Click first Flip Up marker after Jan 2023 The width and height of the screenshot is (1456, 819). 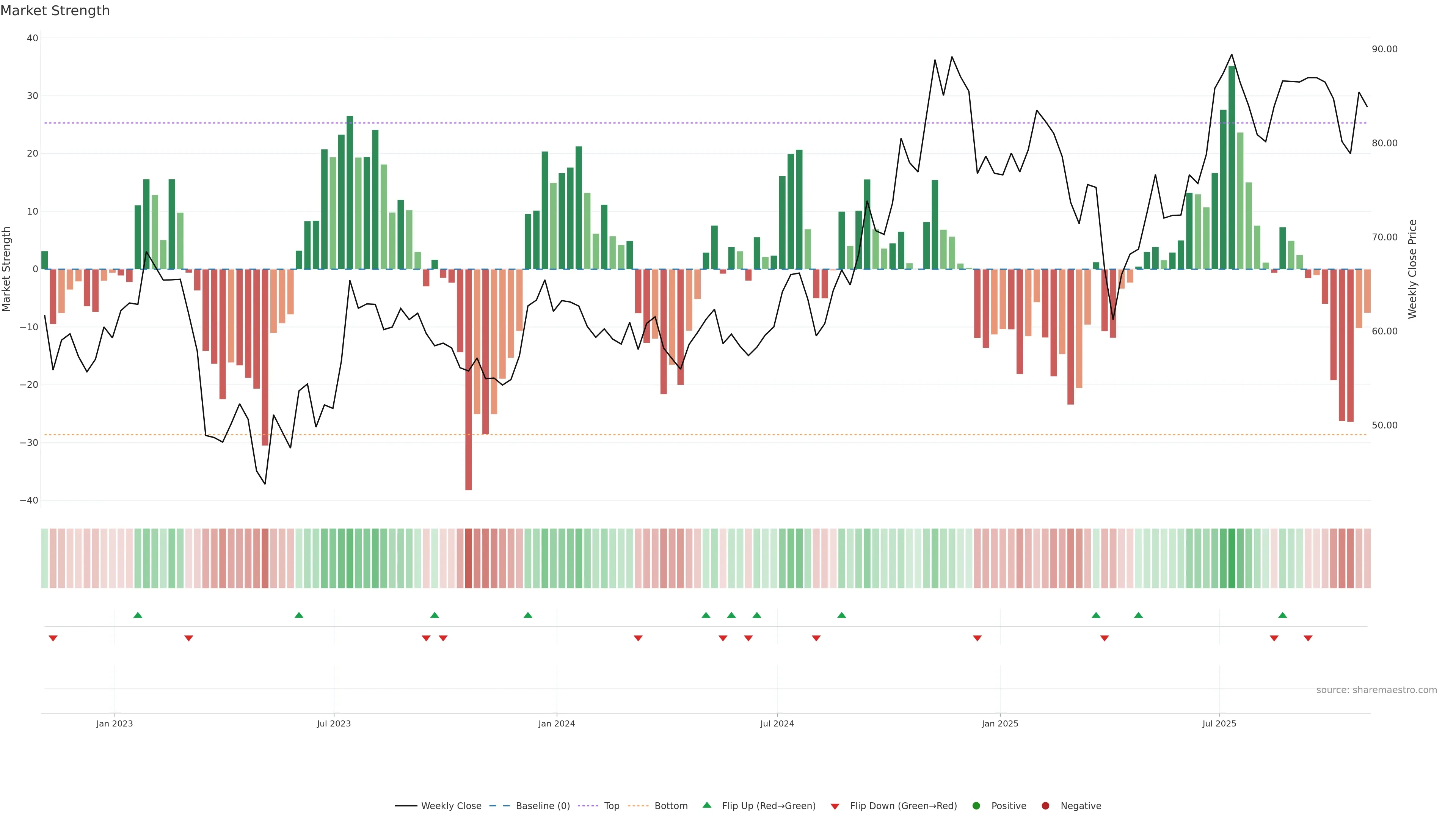(138, 615)
